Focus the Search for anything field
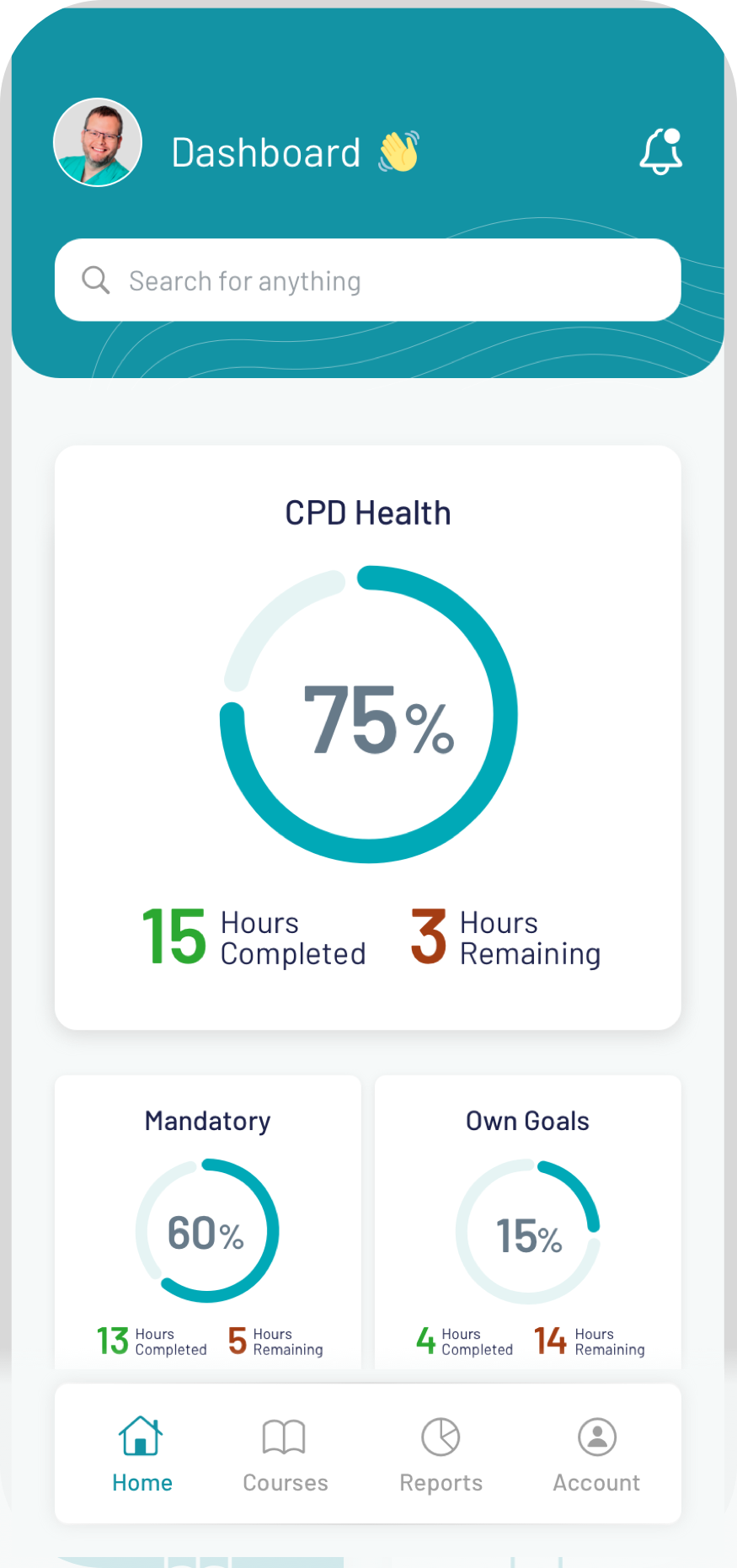737x1568 pixels. (x=379, y=280)
